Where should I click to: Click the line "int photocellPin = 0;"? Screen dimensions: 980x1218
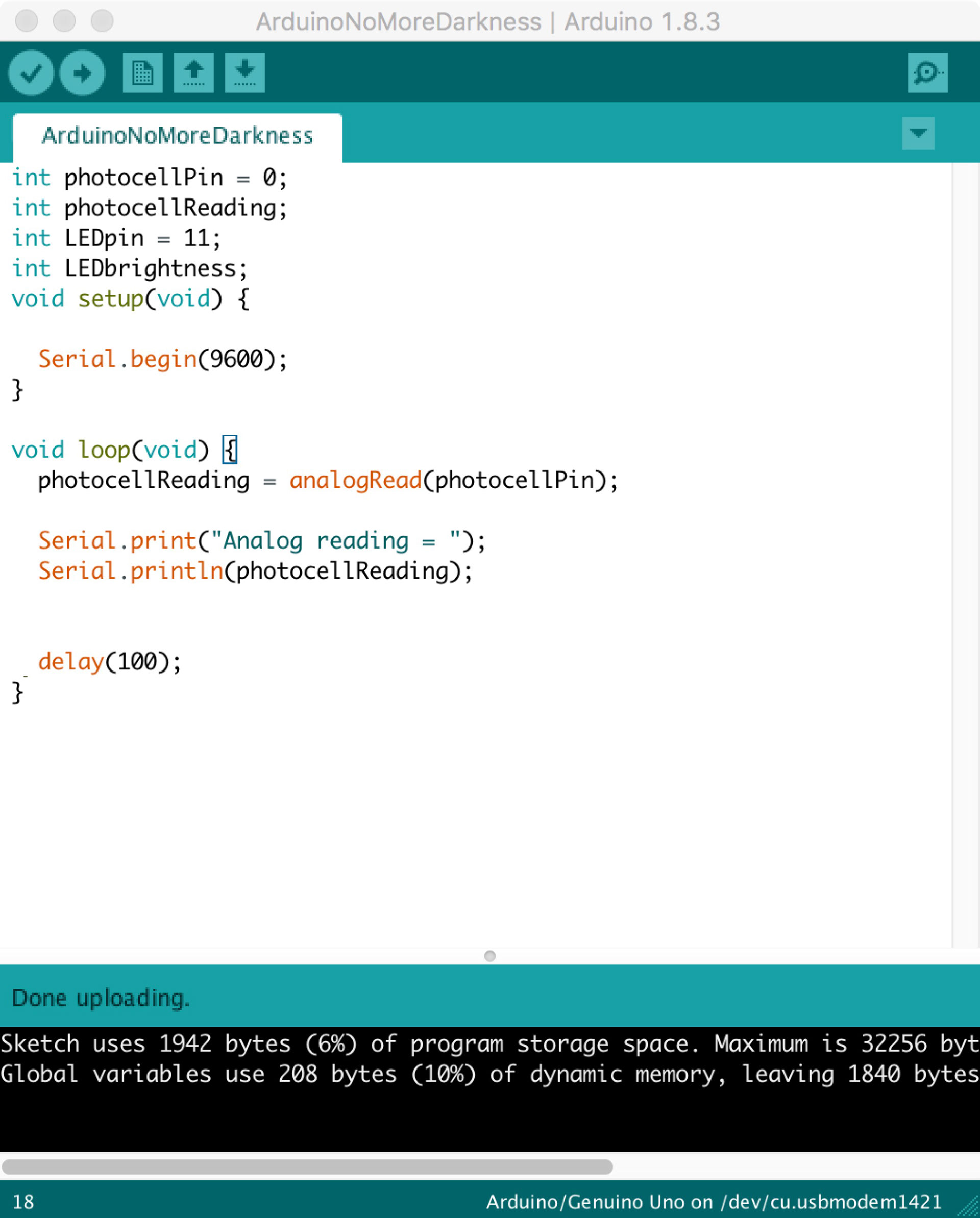pos(150,178)
